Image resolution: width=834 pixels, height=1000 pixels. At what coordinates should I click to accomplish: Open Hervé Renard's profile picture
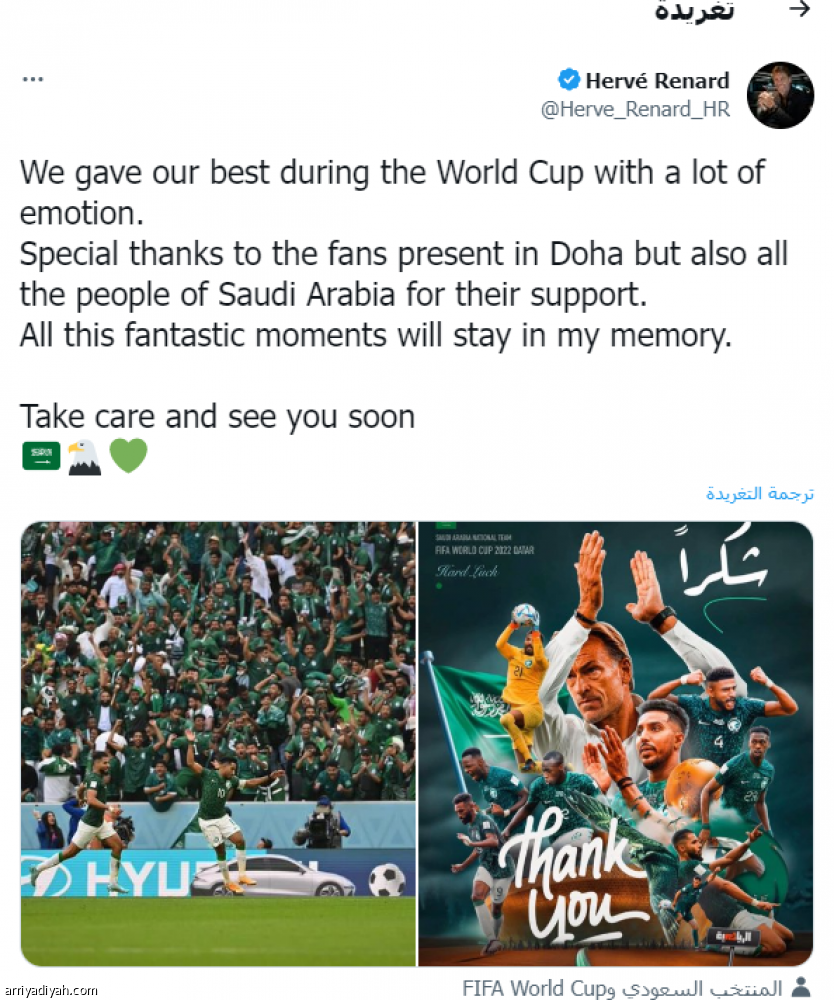(780, 95)
